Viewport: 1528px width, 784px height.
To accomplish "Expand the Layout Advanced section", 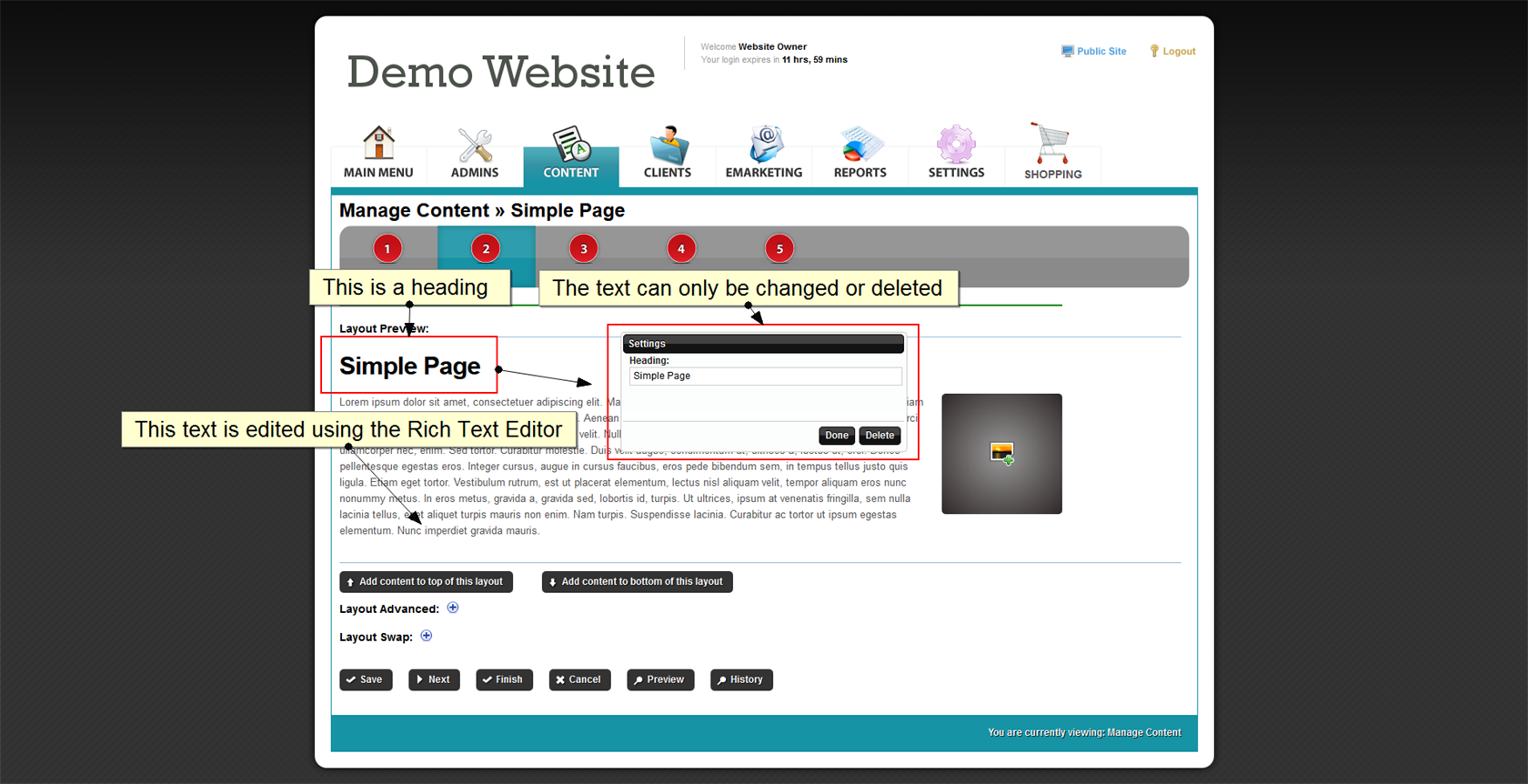I will (x=453, y=608).
